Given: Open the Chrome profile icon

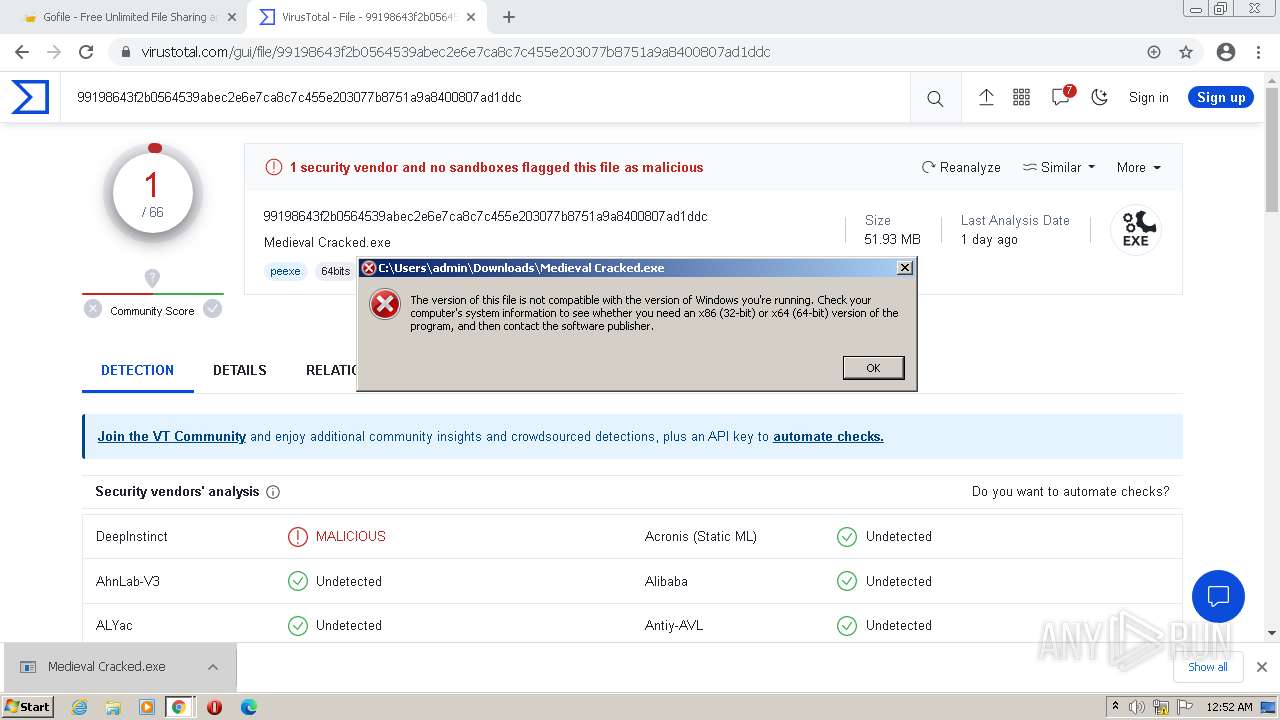Looking at the screenshot, I should (x=1226, y=52).
